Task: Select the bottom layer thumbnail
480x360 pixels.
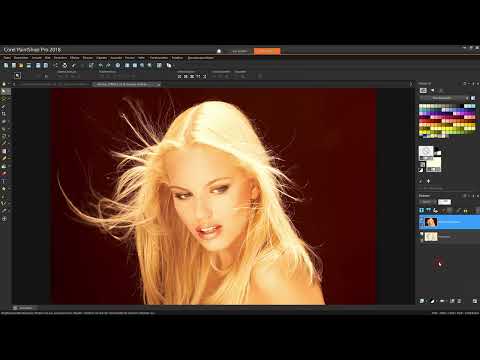Action: click(431, 236)
